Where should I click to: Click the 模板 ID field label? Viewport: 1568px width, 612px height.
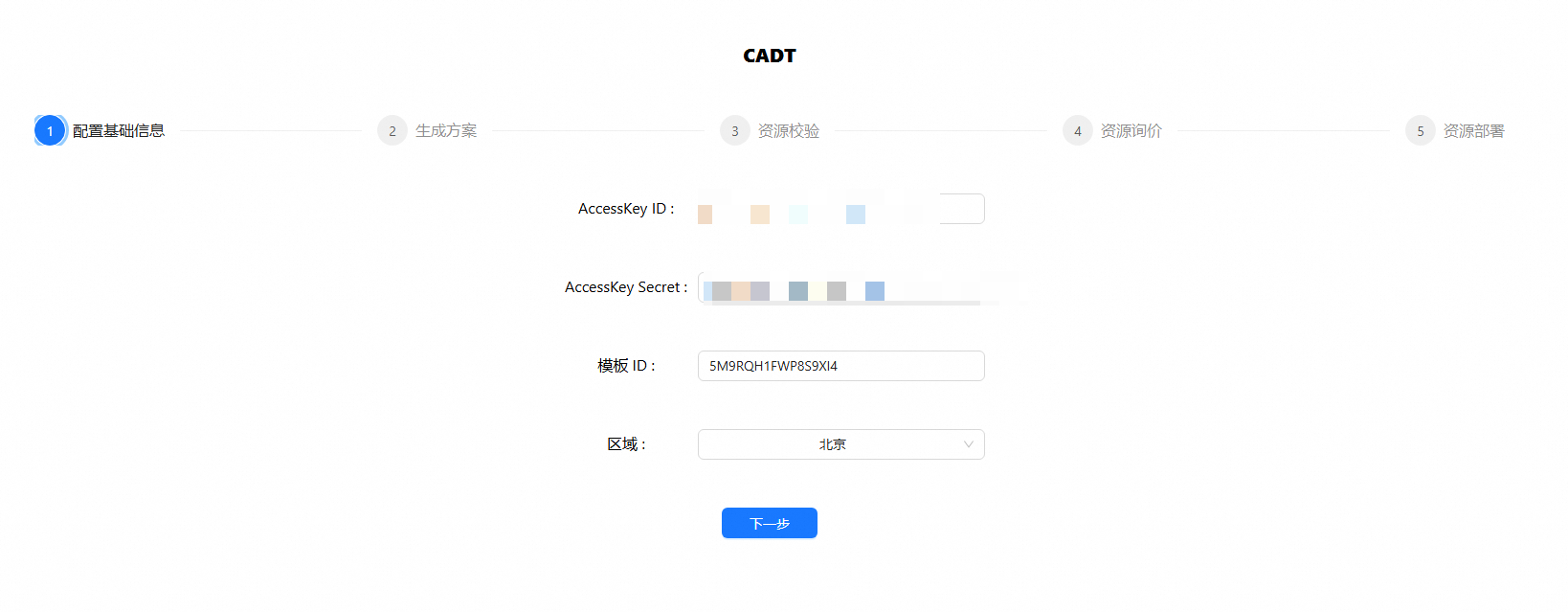pos(626,366)
